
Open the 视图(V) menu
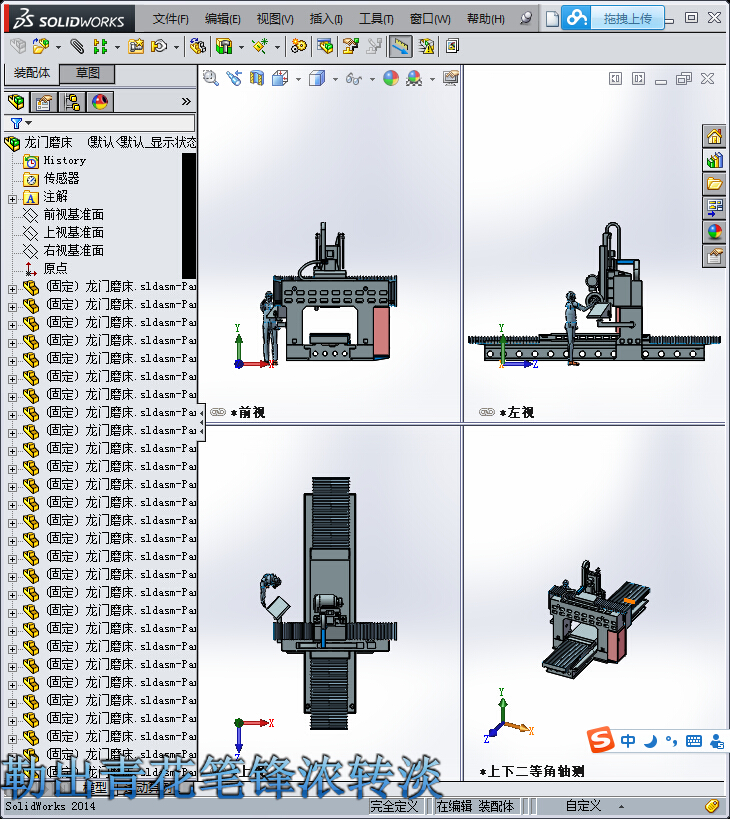[x=275, y=19]
